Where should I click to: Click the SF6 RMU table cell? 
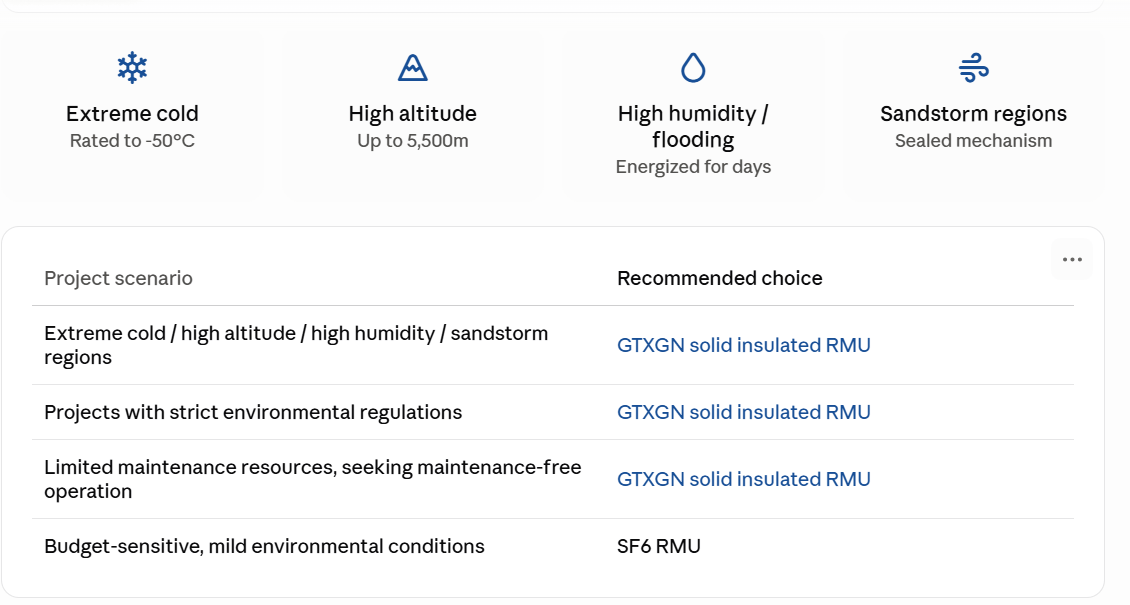point(659,546)
